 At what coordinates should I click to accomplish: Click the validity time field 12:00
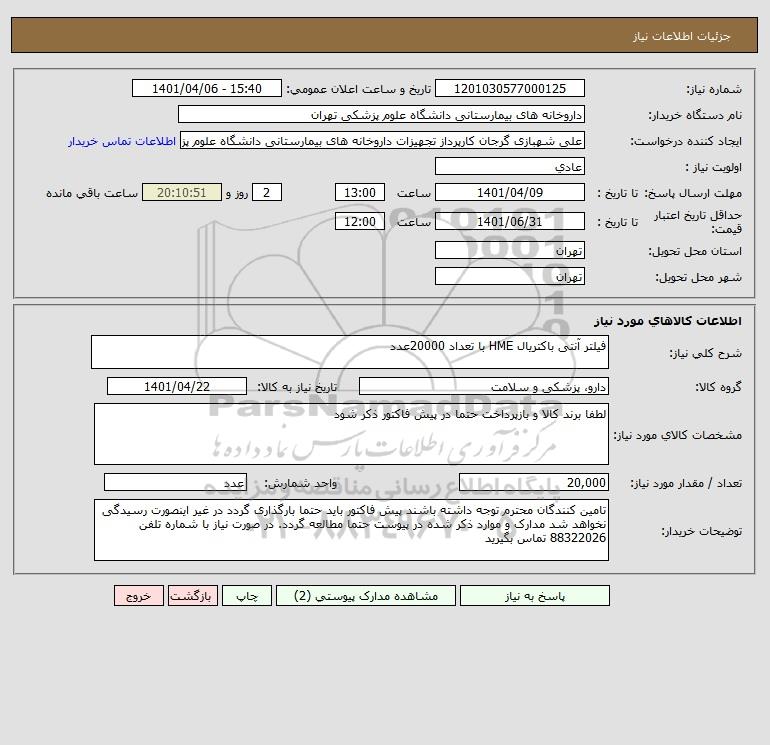[x=359, y=221]
